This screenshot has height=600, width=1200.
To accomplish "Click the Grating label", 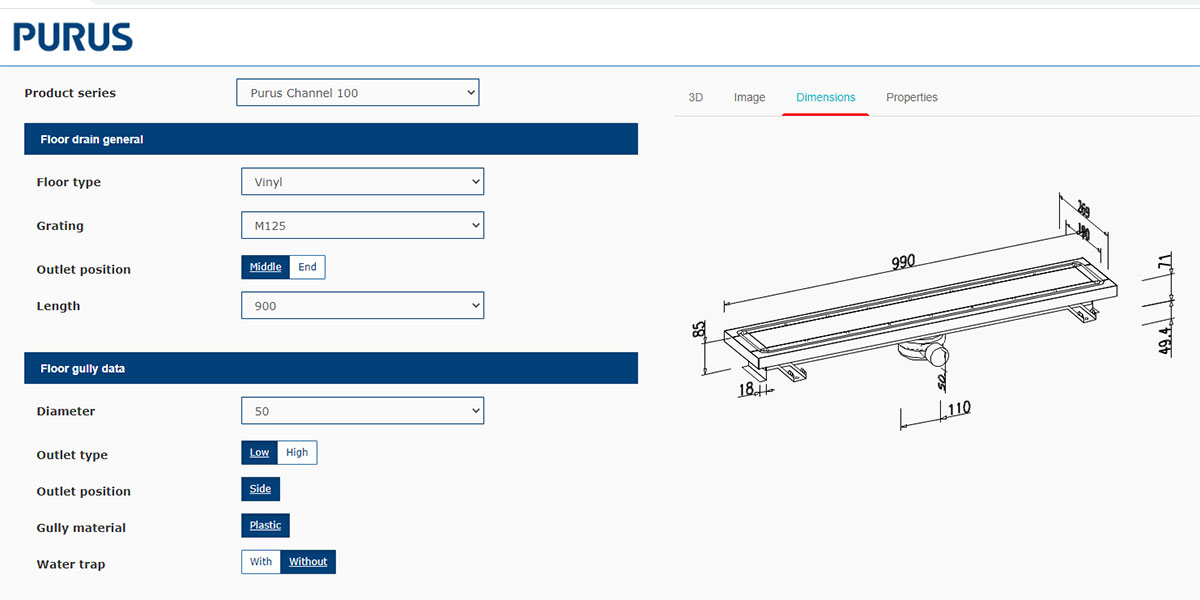I will coord(60,226).
